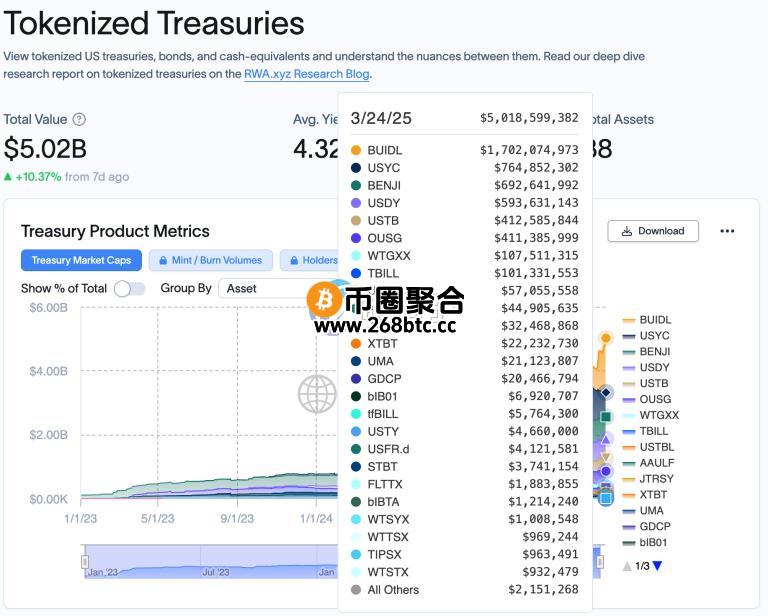Click the BUIDL value $1,702,074,973
The width and height of the screenshot is (768, 616).
point(529,150)
